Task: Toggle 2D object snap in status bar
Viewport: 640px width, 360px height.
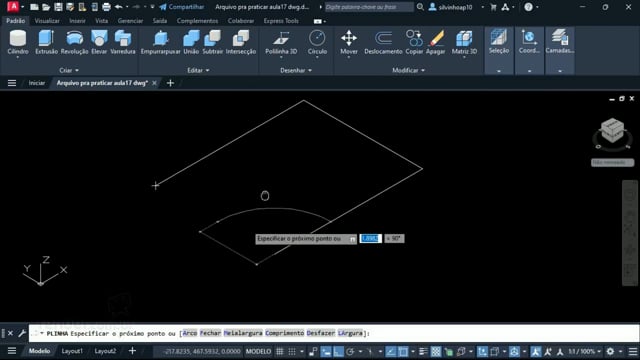Action: (403, 351)
